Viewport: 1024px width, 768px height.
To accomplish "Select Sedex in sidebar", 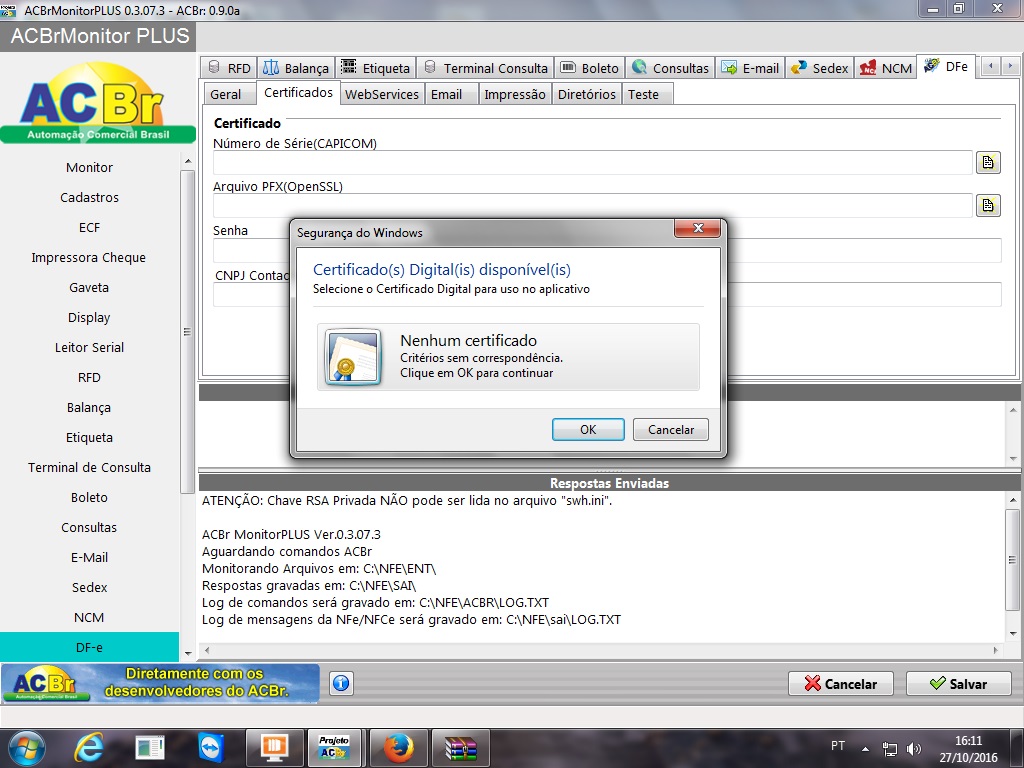I will [89, 587].
